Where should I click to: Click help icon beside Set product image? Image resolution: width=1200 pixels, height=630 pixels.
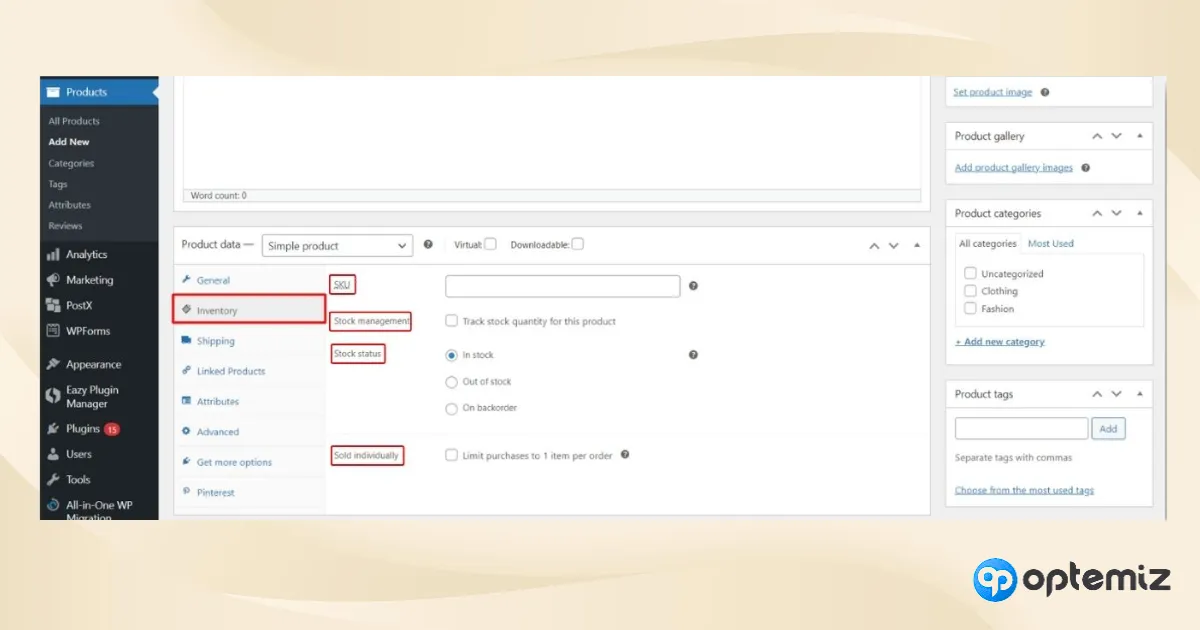point(1045,92)
